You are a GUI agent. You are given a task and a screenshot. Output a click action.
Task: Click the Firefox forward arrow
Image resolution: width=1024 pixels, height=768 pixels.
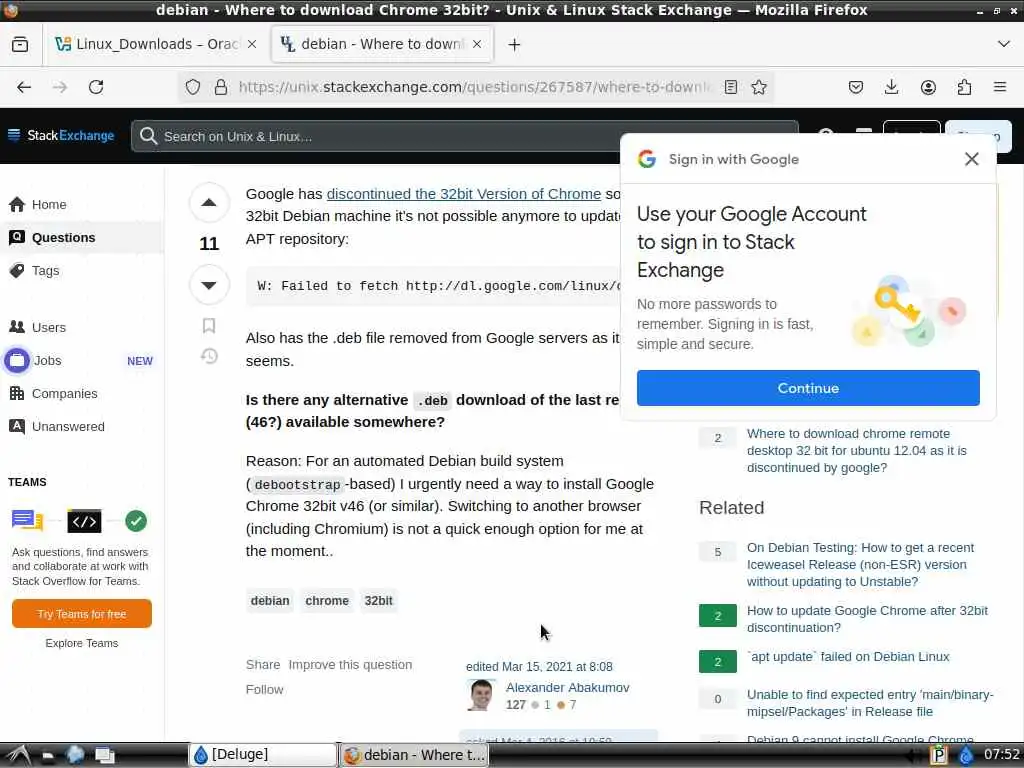pyautogui.click(x=59, y=87)
